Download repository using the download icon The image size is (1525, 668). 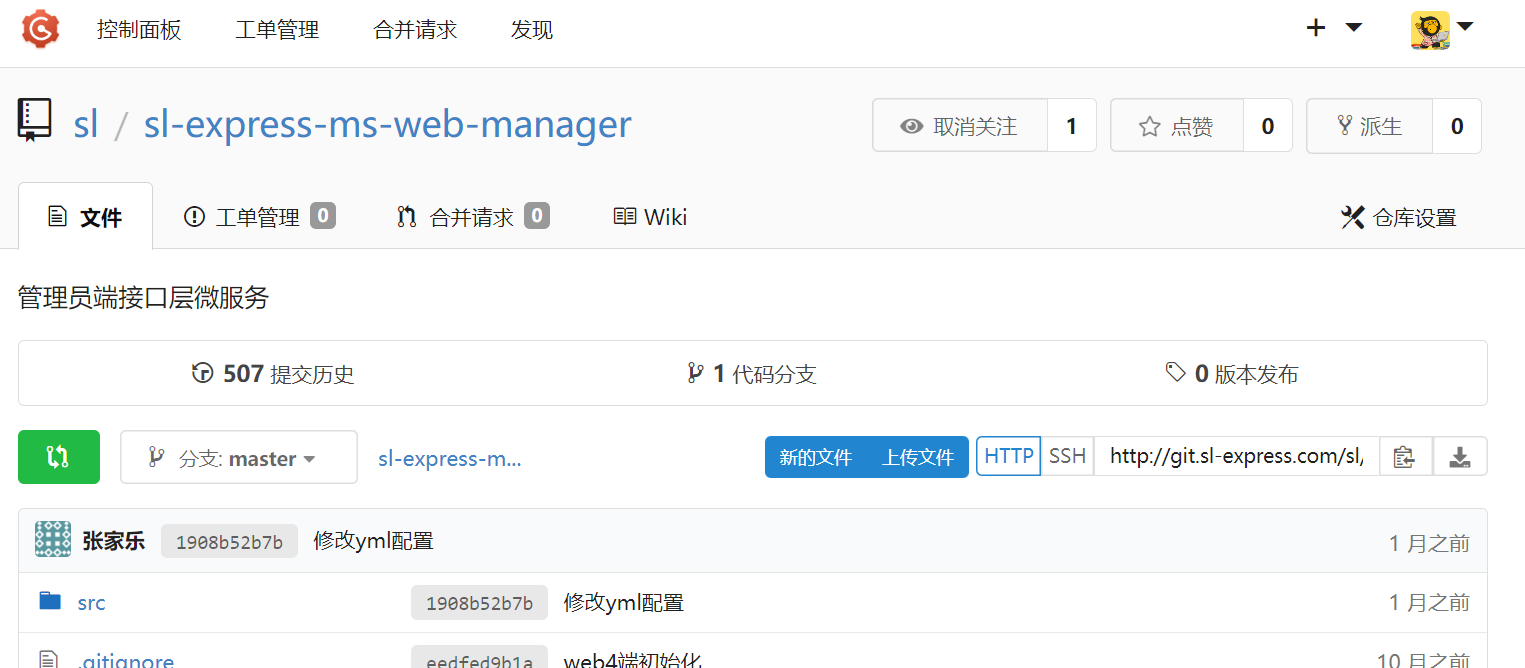(1460, 457)
